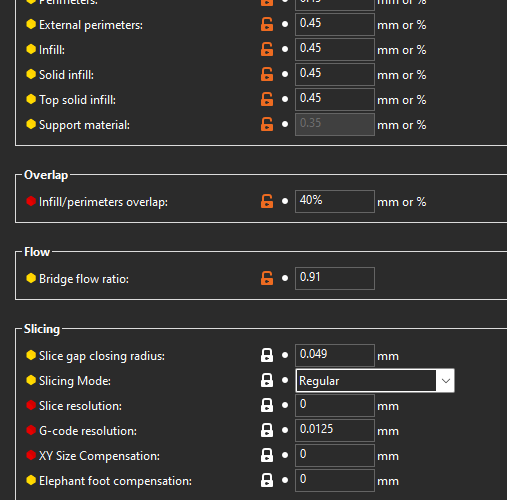The image size is (507, 500).
Task: Click the G-code resolution lock icon
Action: point(267,431)
